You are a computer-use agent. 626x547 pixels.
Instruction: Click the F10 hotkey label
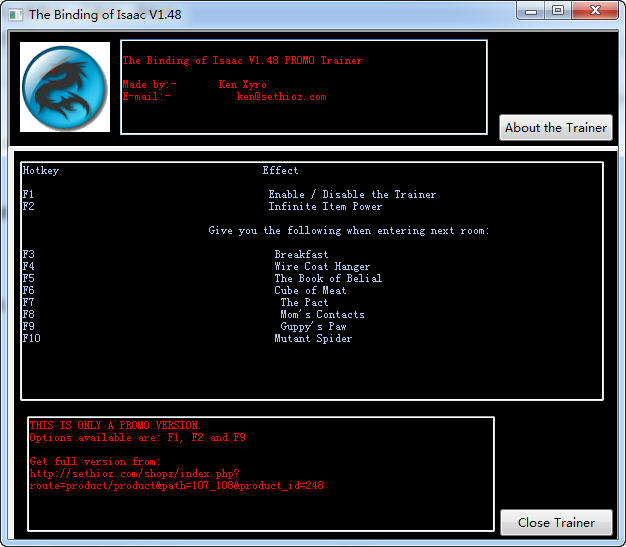click(x=32, y=338)
